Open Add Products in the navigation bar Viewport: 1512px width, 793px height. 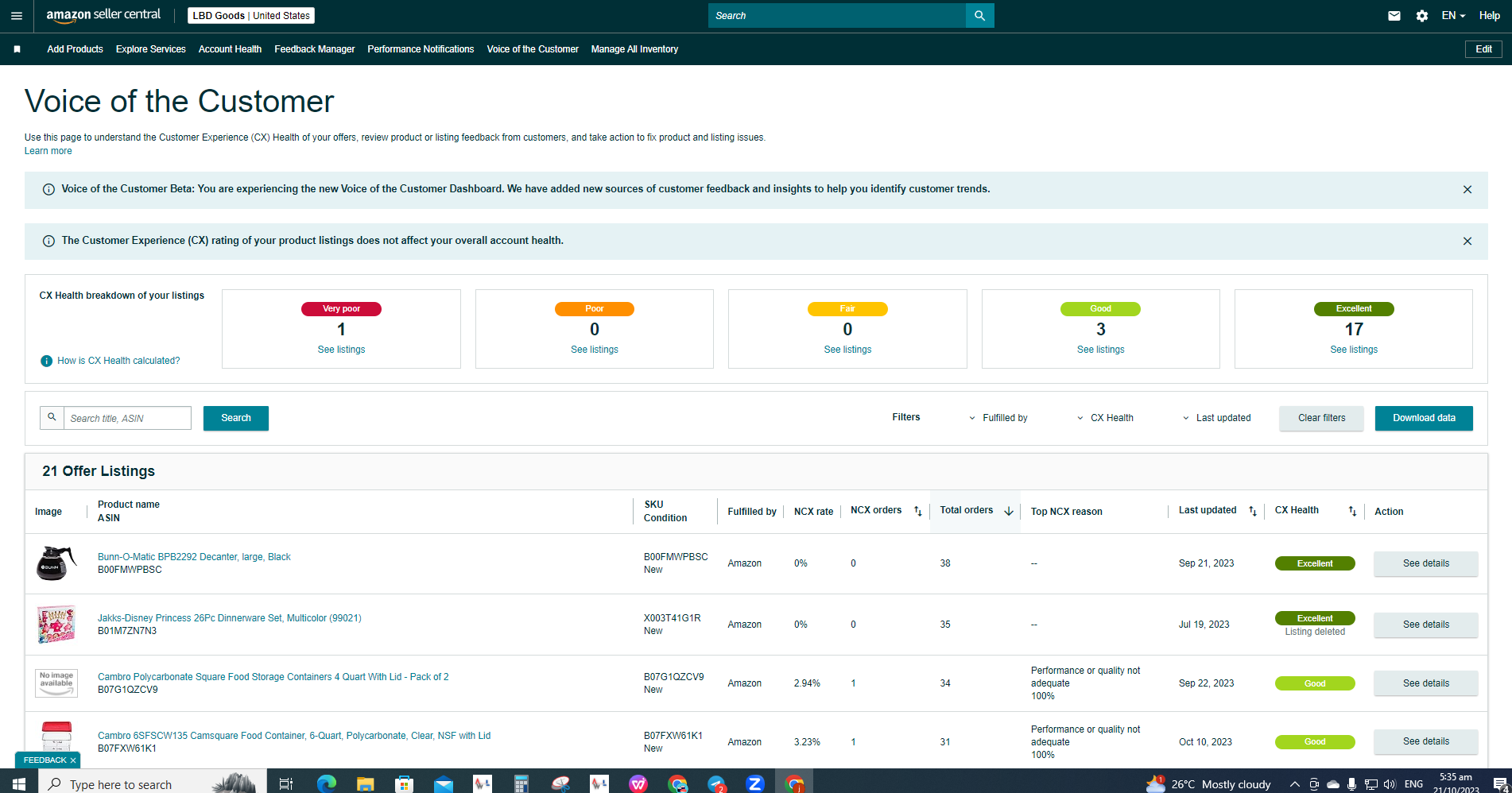click(x=75, y=49)
